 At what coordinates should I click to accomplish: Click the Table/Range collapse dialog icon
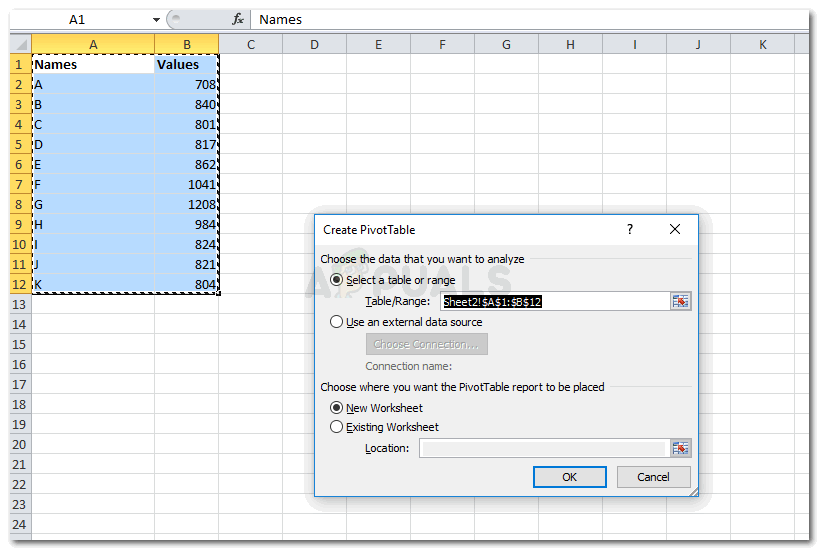coord(681,301)
